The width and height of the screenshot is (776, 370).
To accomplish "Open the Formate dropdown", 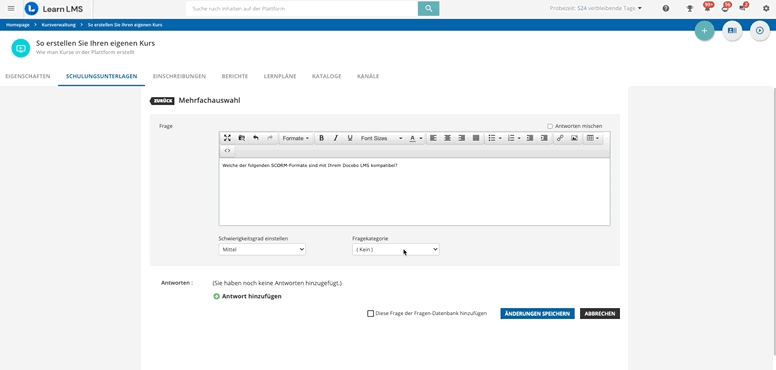I will [x=295, y=138].
